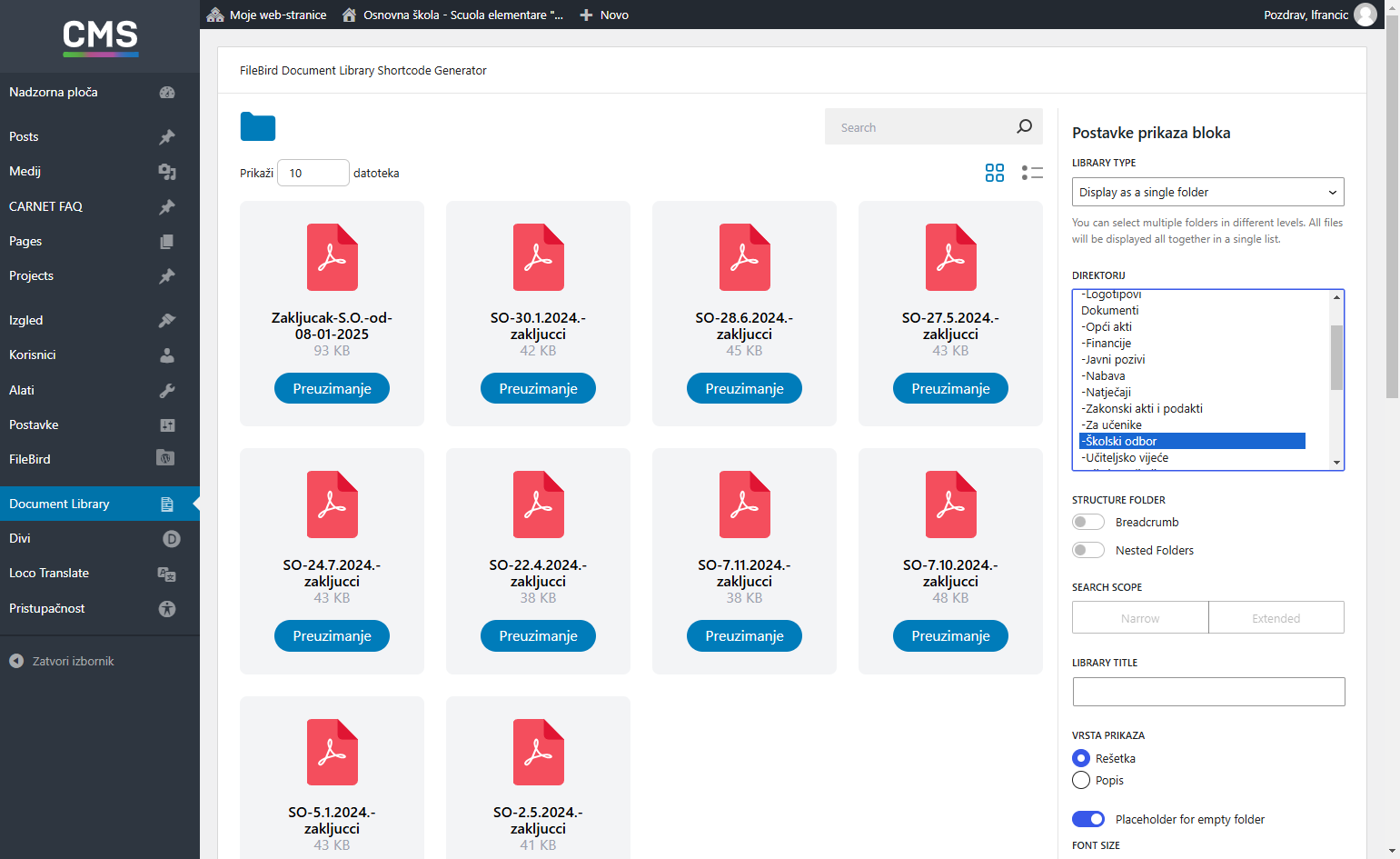Select -Natječaji in the directory list
This screenshot has height=859, width=1400.
[x=1192, y=393]
